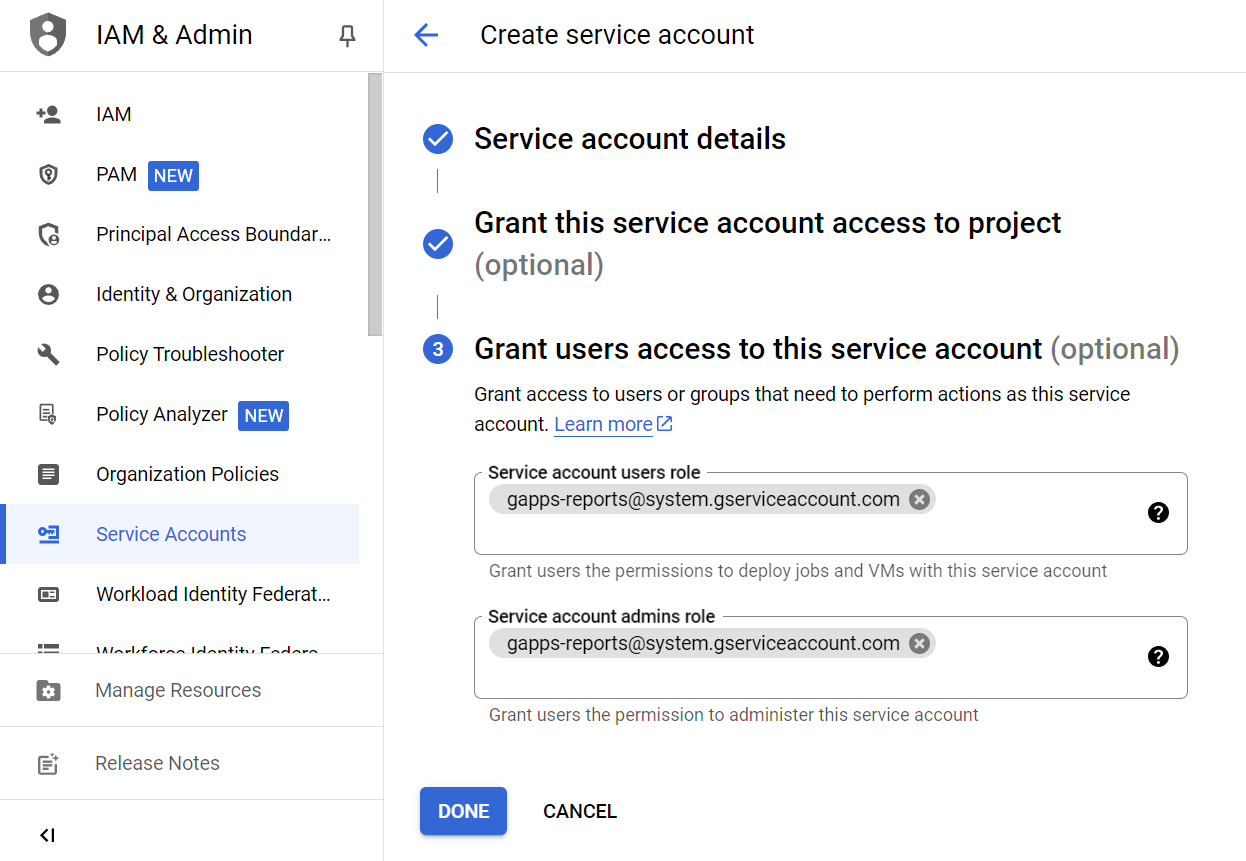Click the Workload Identity Federation icon
The width and height of the screenshot is (1246, 861).
[x=48, y=594]
